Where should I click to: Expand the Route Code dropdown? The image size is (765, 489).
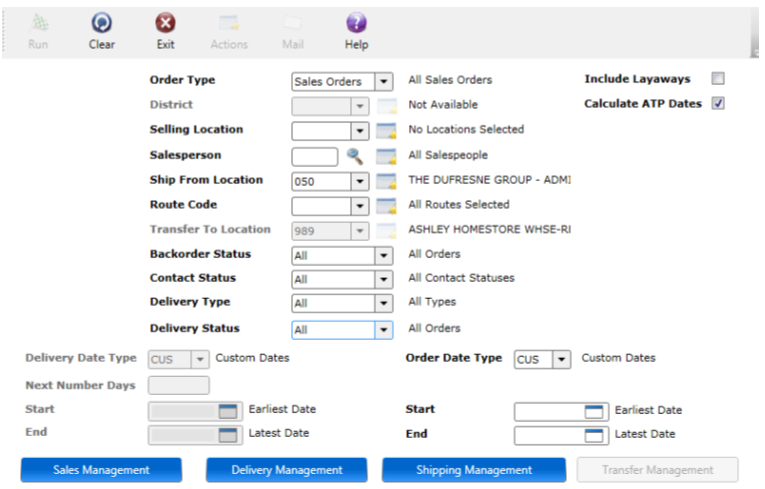(360, 206)
